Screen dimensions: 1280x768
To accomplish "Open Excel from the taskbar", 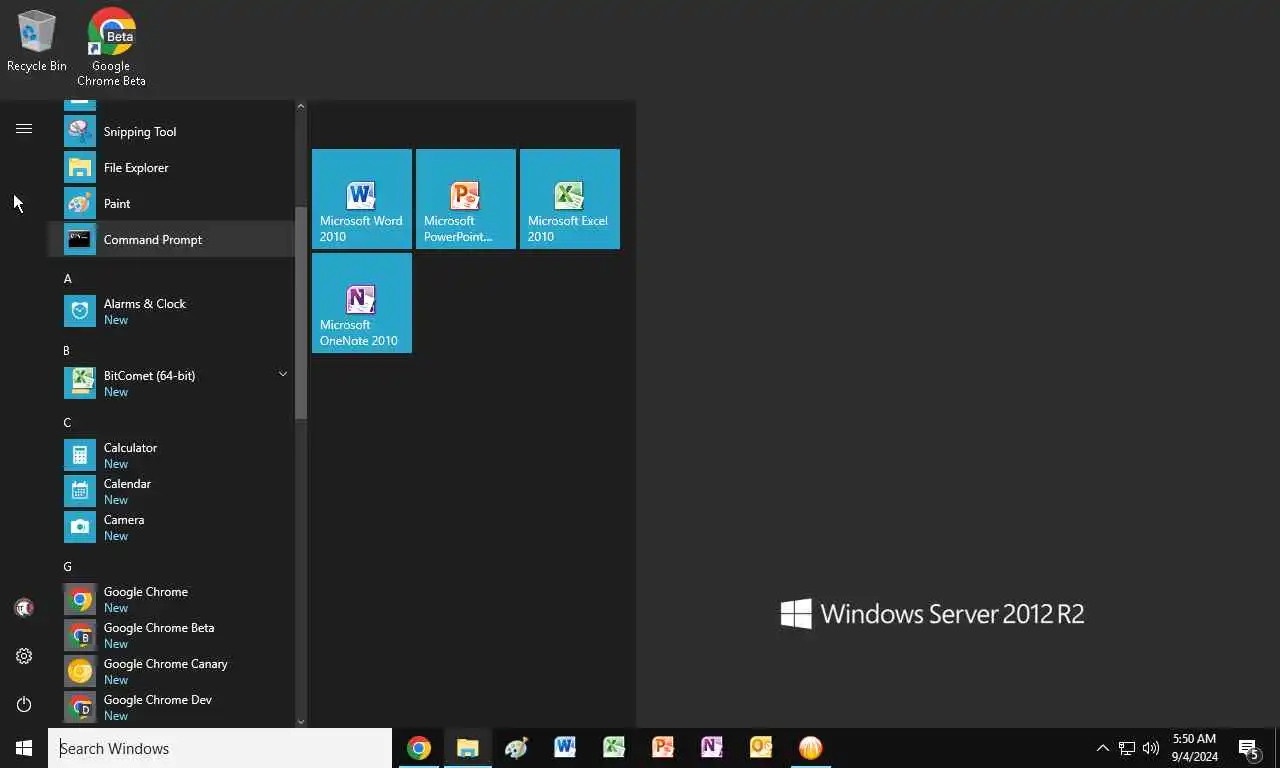I will (614, 748).
